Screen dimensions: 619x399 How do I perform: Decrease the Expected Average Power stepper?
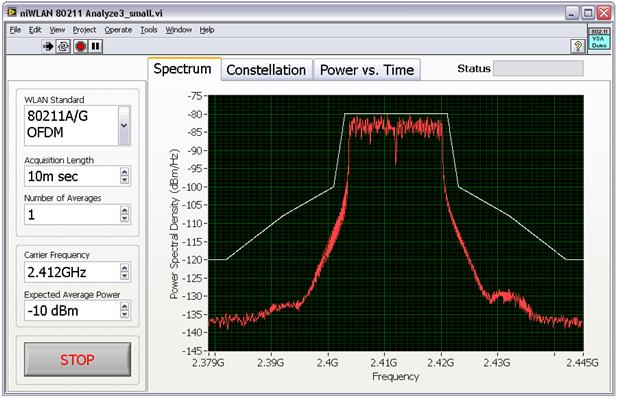pos(124,315)
